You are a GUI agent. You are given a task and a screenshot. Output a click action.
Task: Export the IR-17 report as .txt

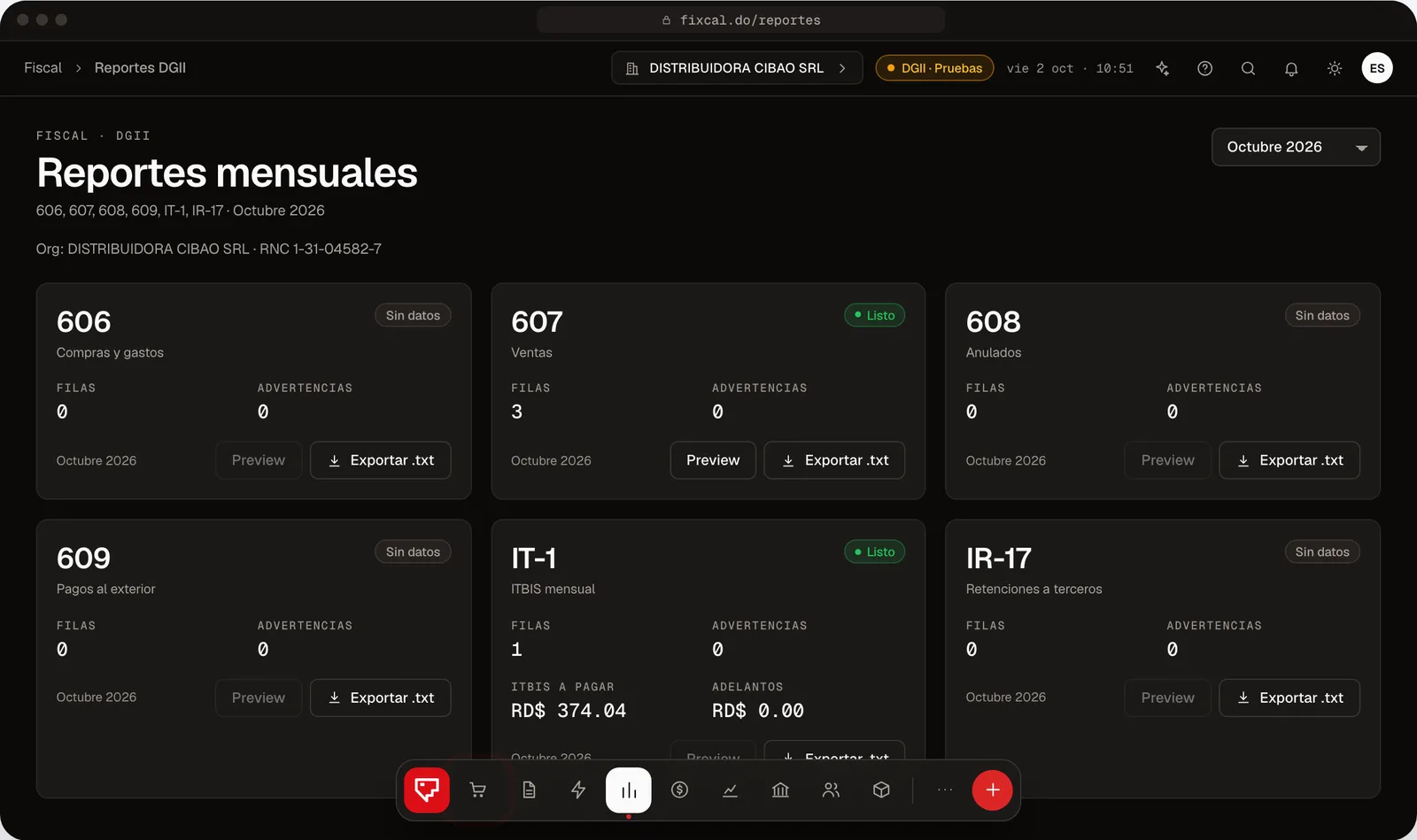pos(1289,697)
